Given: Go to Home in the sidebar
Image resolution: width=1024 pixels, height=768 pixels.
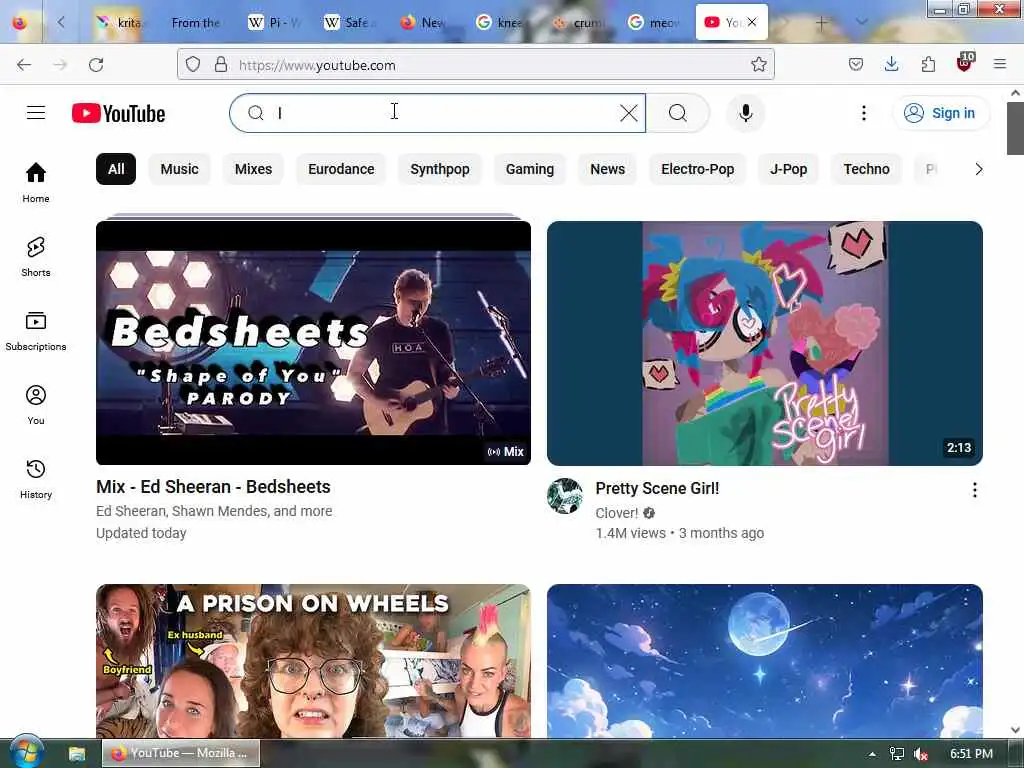Looking at the screenshot, I should (36, 182).
